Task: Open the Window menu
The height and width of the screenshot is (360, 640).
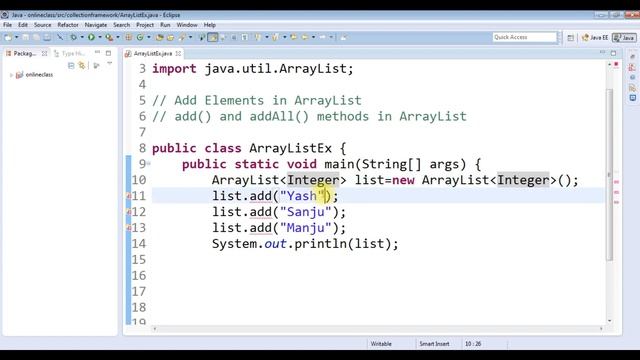Action: click(187, 25)
